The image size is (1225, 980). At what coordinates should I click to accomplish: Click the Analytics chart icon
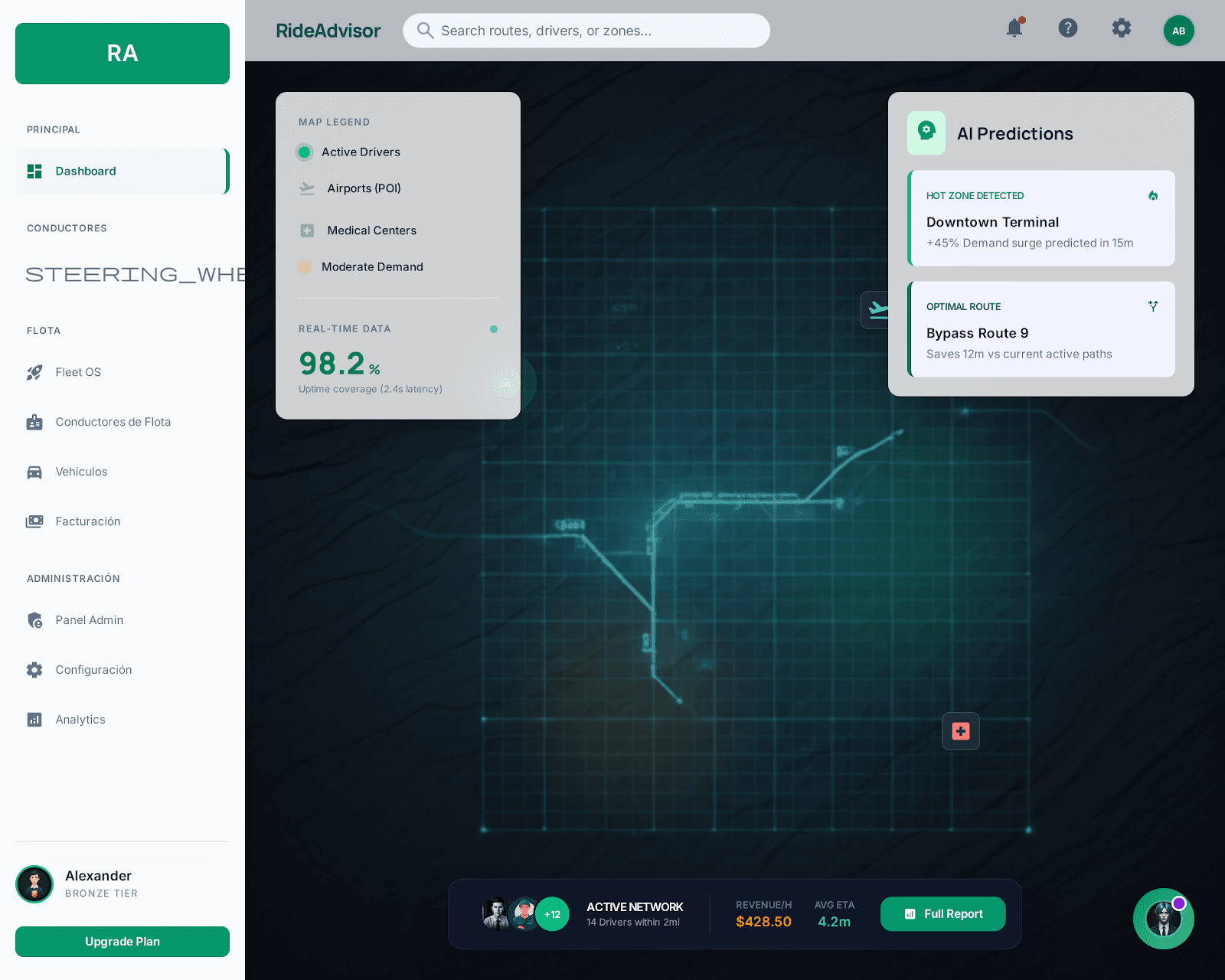coord(34,720)
